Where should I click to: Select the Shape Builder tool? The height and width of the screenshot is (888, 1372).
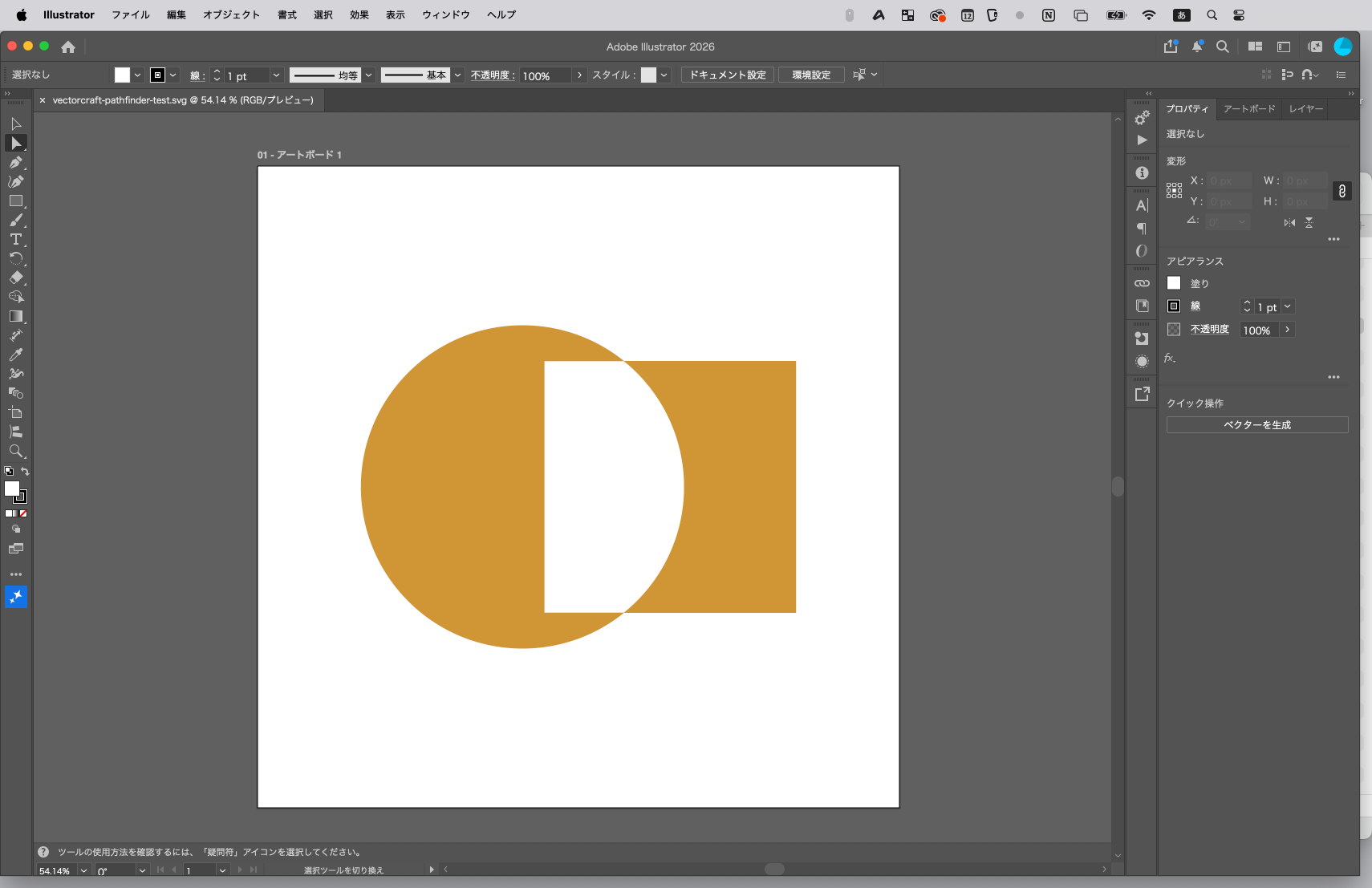coord(15,297)
